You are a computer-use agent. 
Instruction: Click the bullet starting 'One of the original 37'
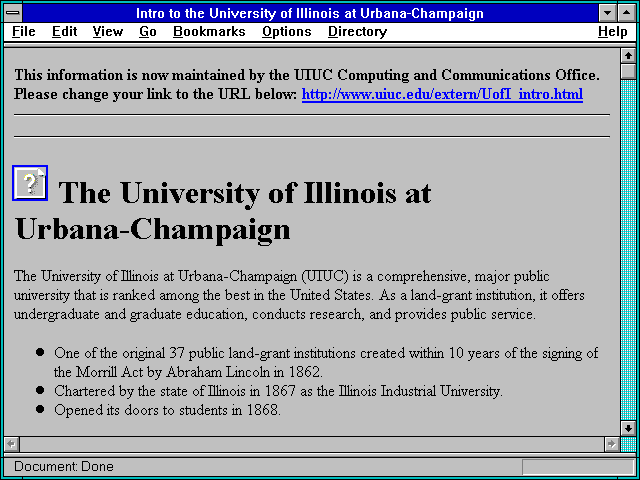[x=326, y=353]
